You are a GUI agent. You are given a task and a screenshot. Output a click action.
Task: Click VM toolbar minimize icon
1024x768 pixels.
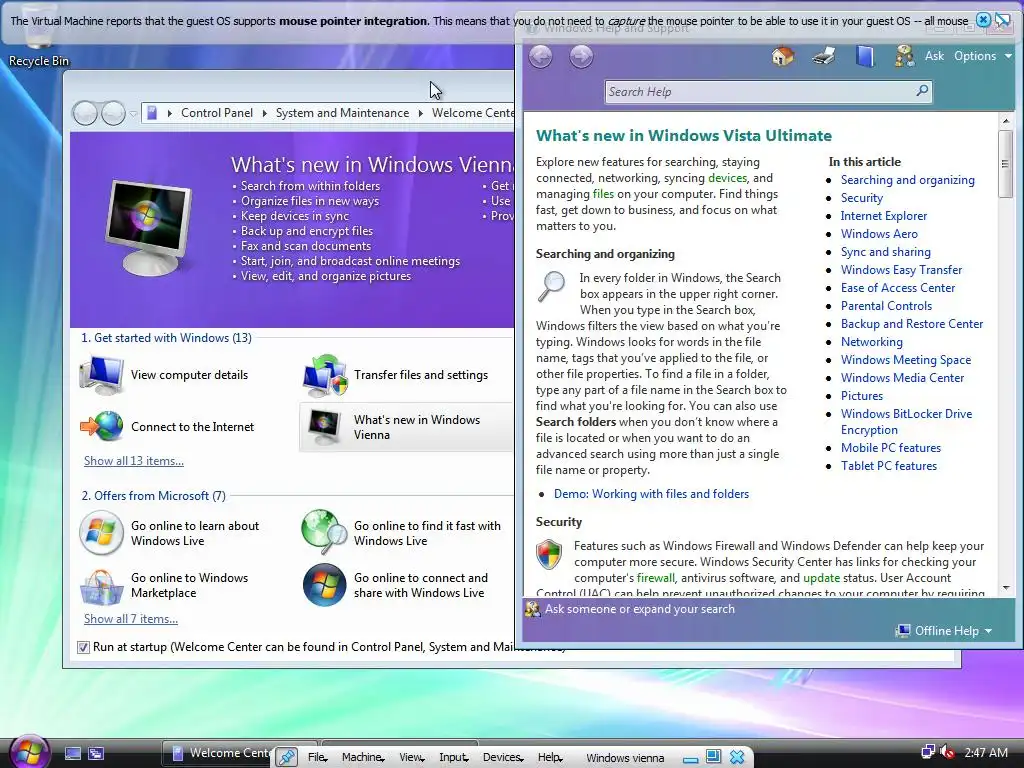(x=691, y=758)
